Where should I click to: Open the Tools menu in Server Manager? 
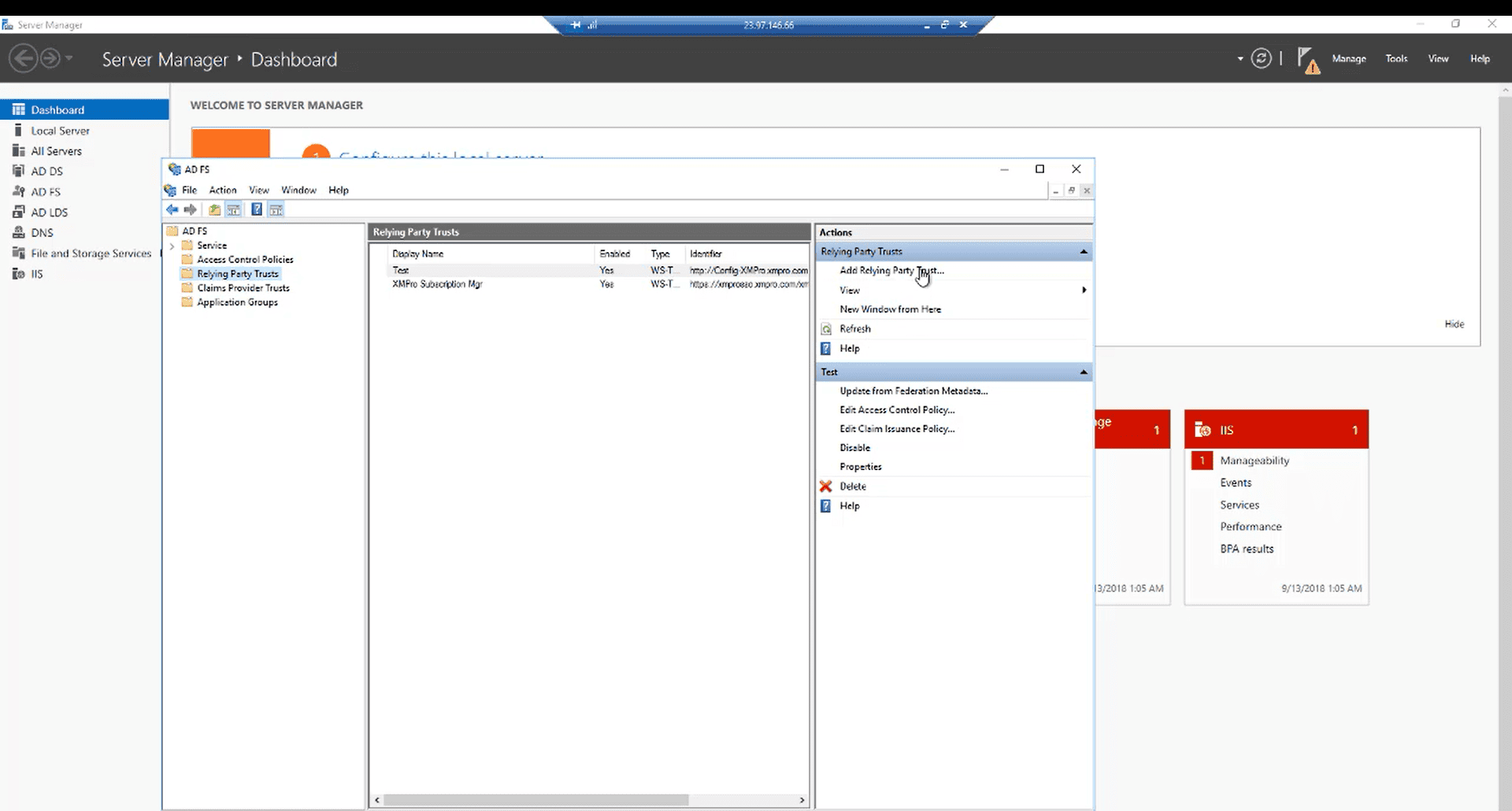[1396, 59]
